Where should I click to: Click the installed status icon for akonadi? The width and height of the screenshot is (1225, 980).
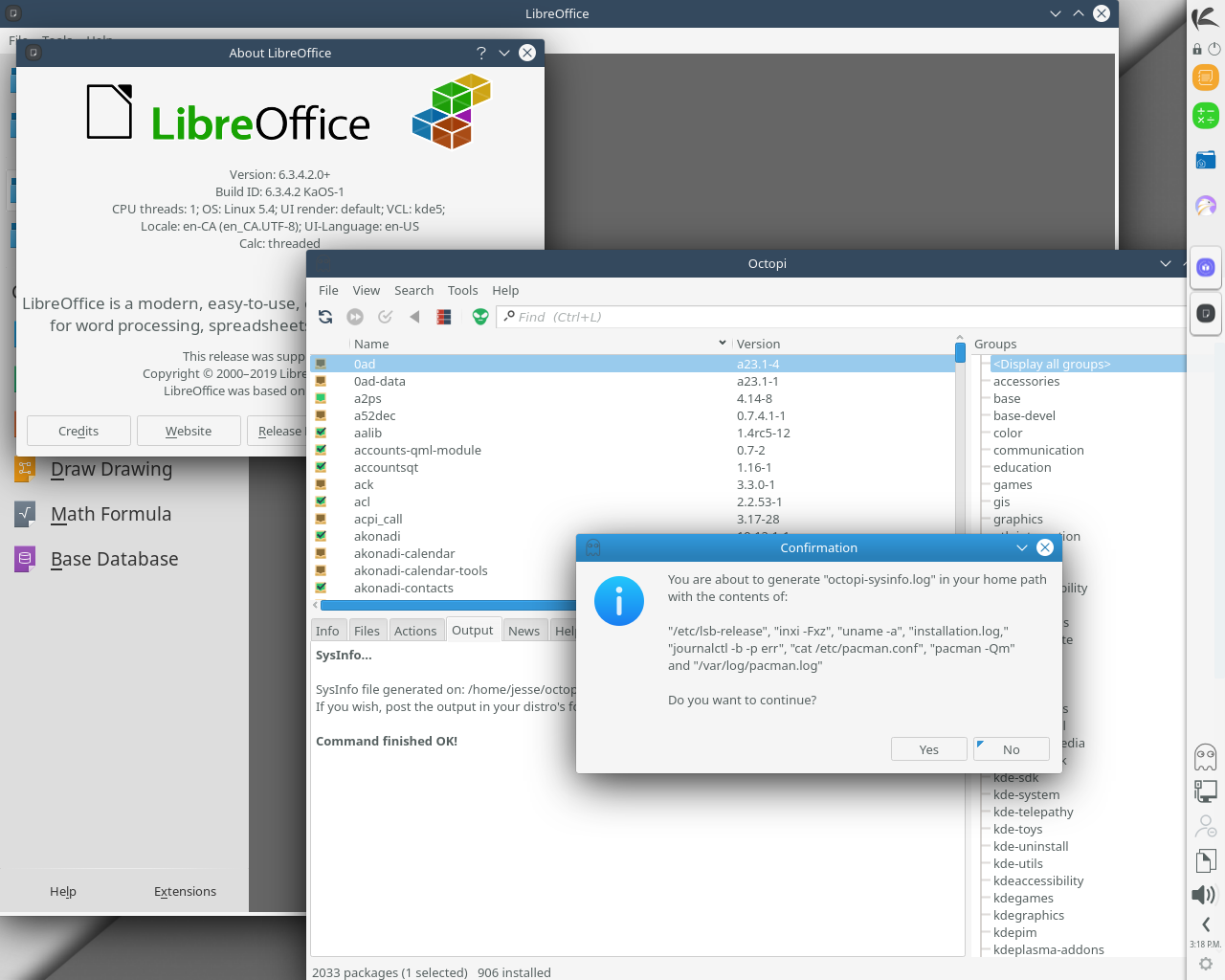click(321, 536)
